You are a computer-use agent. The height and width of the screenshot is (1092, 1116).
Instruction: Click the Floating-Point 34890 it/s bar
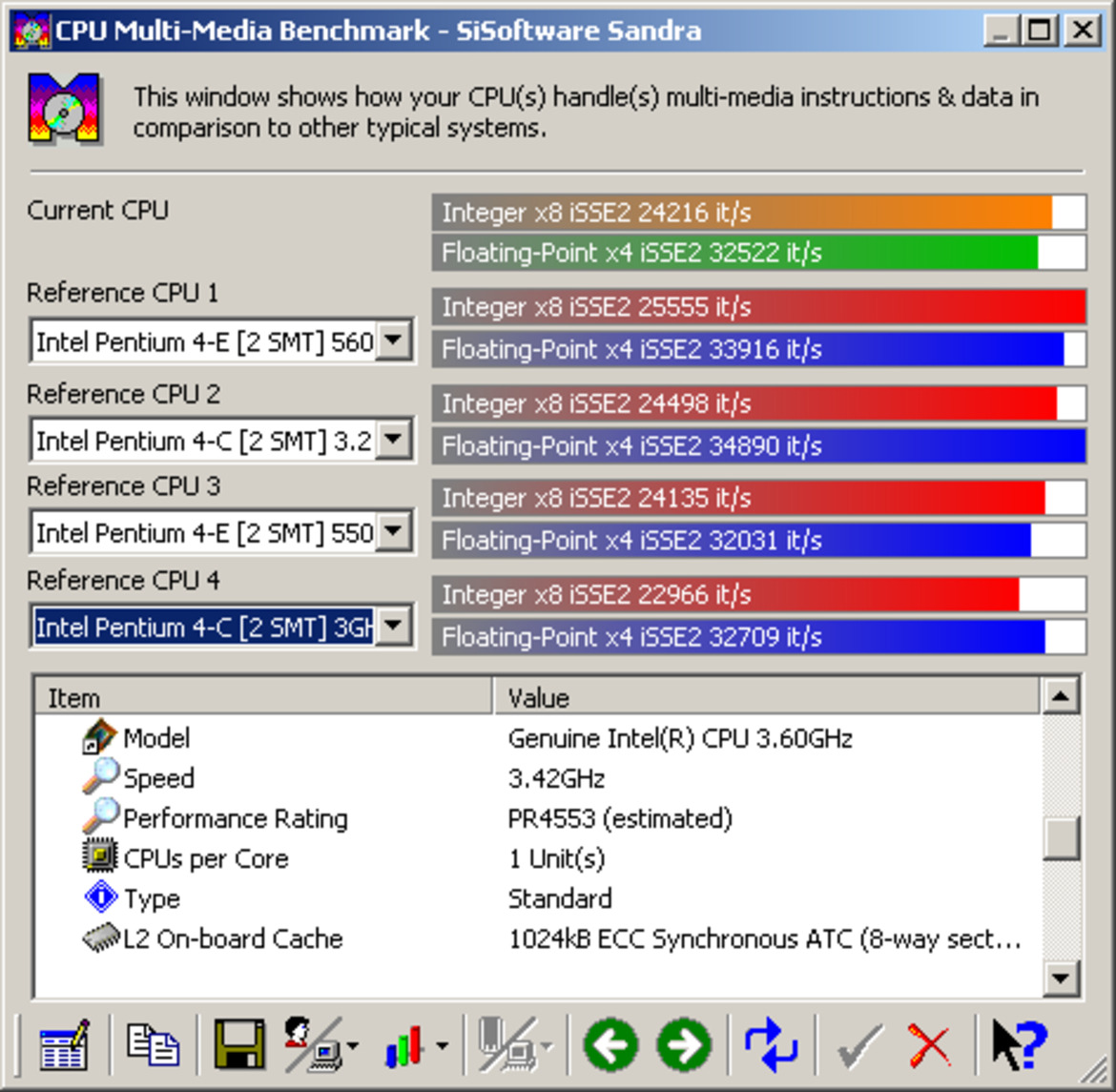point(758,446)
